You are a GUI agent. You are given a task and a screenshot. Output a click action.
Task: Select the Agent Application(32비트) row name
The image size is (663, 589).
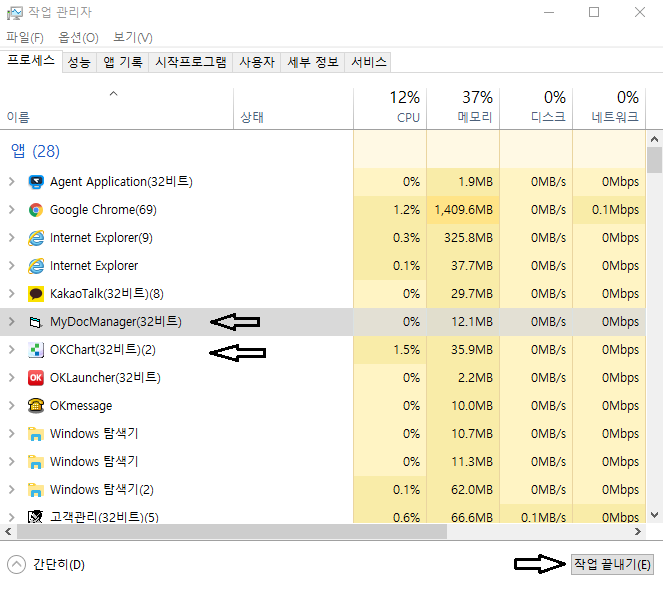121,182
